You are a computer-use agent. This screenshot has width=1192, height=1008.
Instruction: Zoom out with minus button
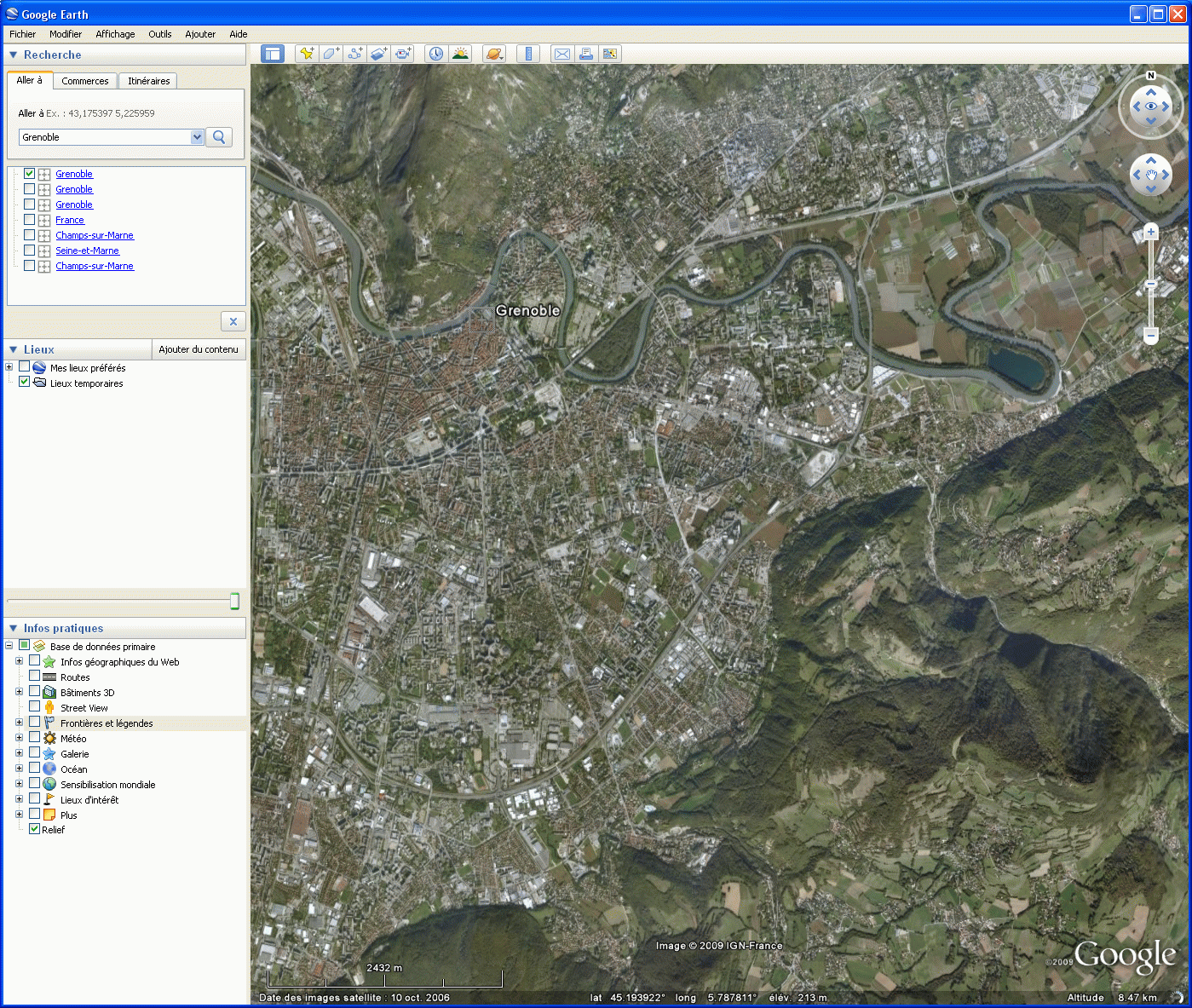pos(1151,336)
